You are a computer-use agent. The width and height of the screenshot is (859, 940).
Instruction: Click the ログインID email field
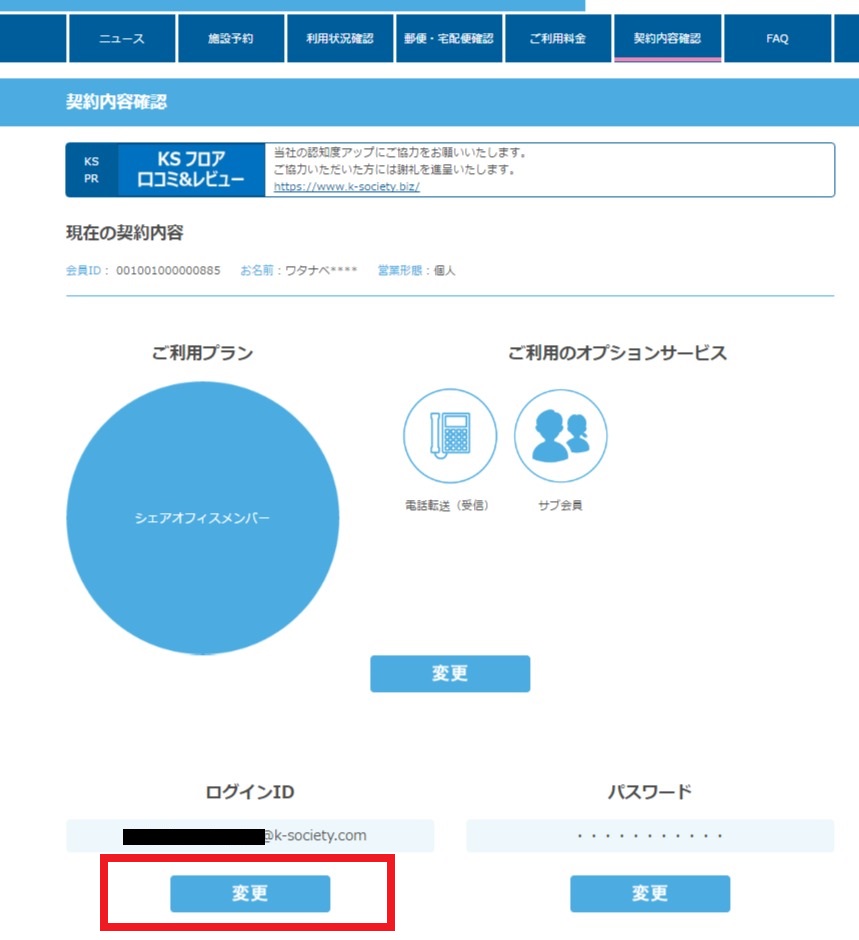pyautogui.click(x=250, y=835)
